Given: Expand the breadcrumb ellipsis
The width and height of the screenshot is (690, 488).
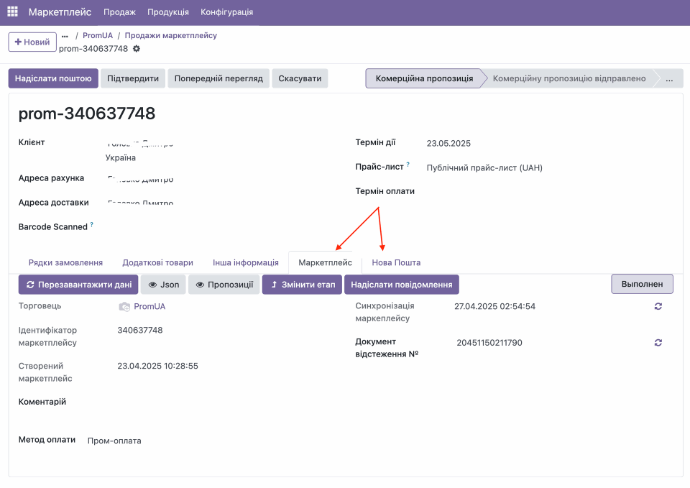Looking at the screenshot, I should (65, 36).
